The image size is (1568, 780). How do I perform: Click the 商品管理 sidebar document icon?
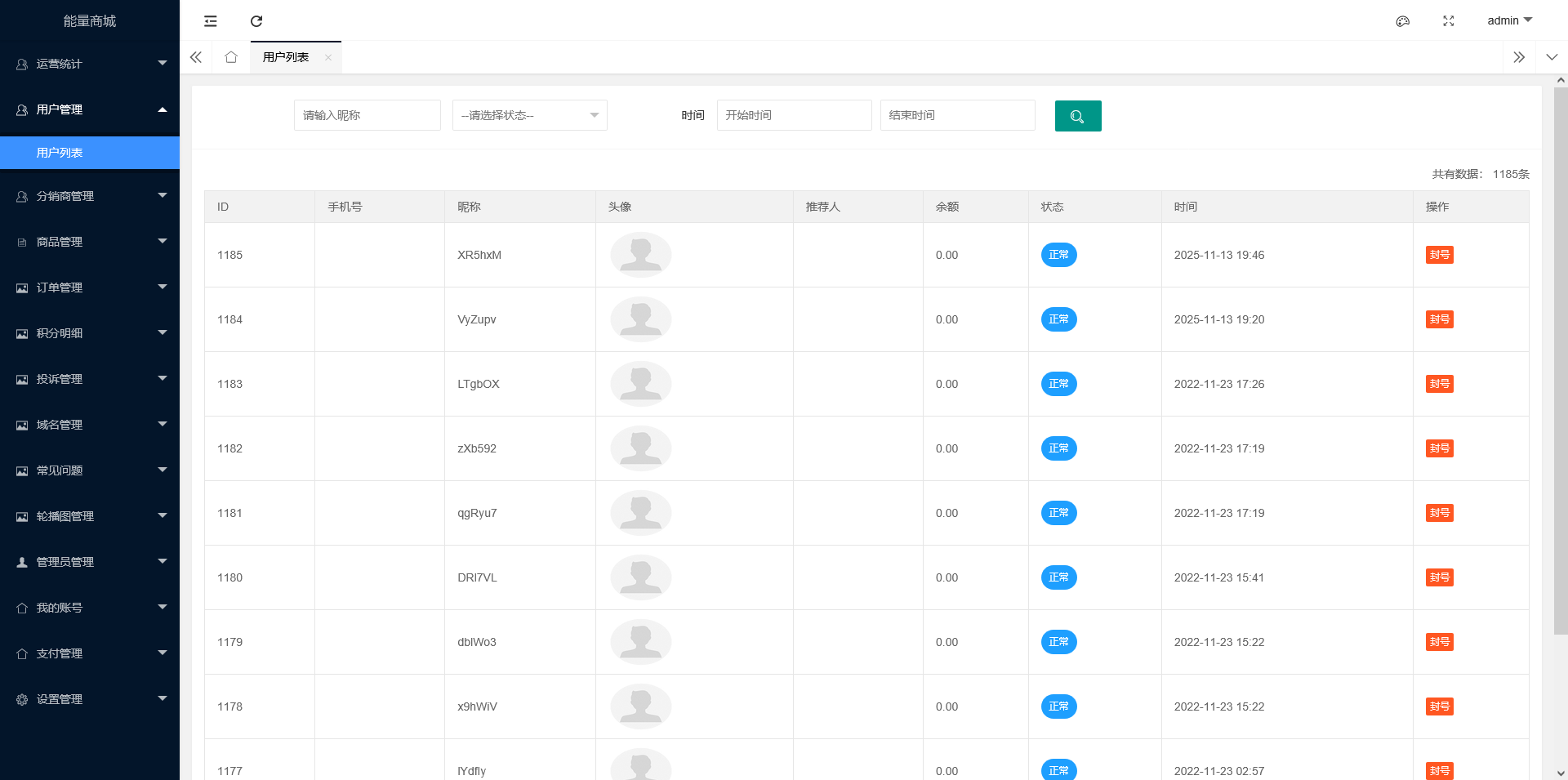[22, 242]
